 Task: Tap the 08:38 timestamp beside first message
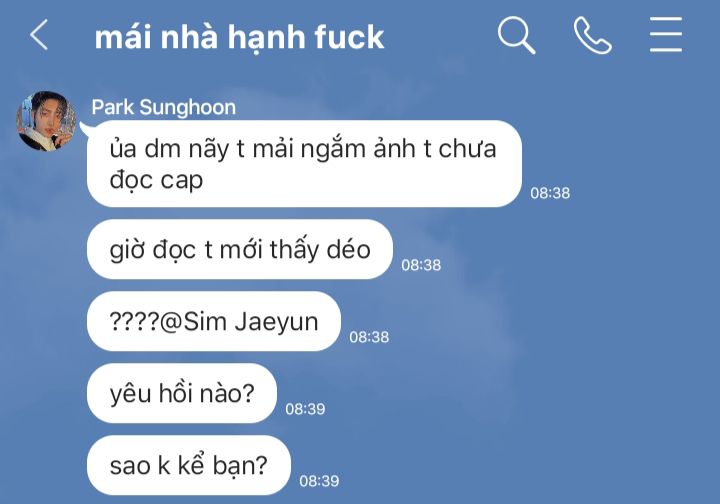coord(550,193)
